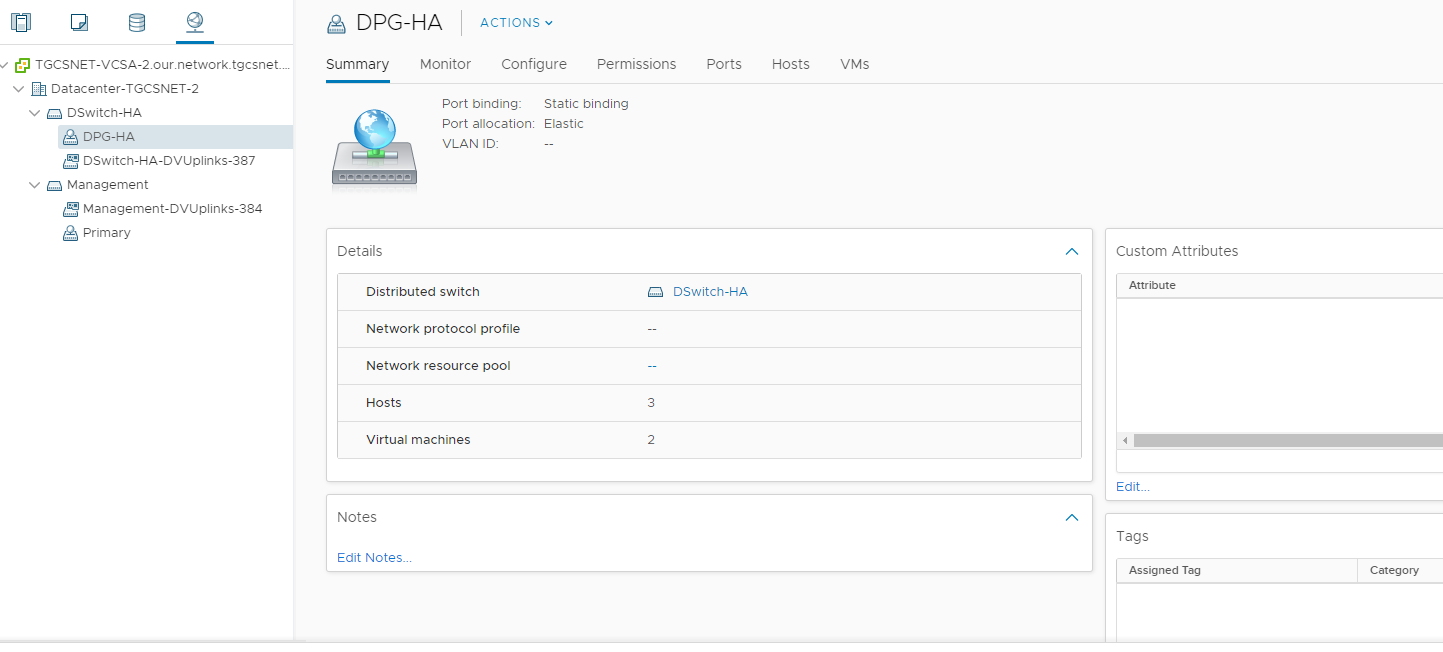
Task: Collapse the DSwitch-HA tree node
Action: point(35,113)
